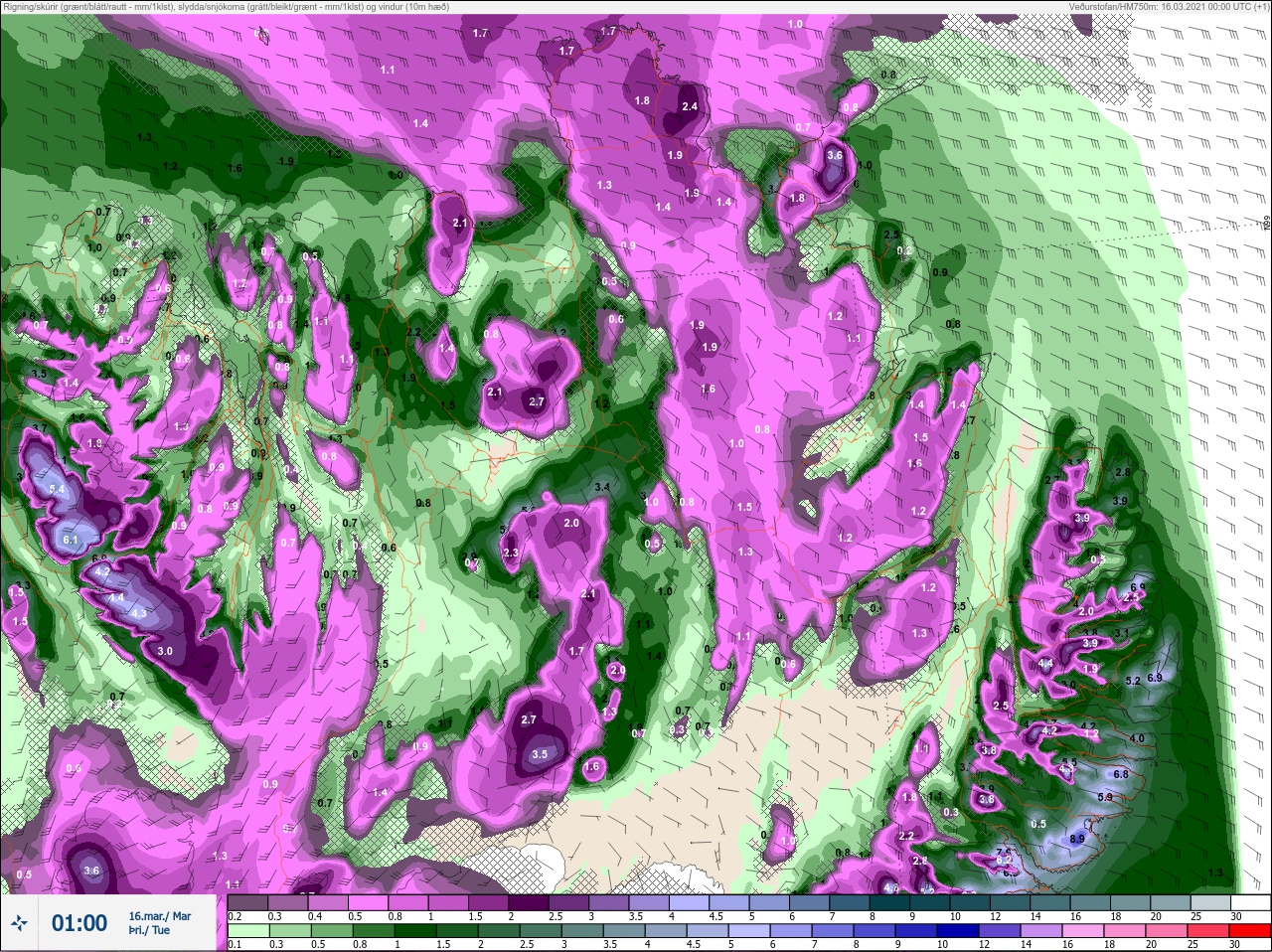Click the date text '16.mar./ Mar'

[x=159, y=916]
